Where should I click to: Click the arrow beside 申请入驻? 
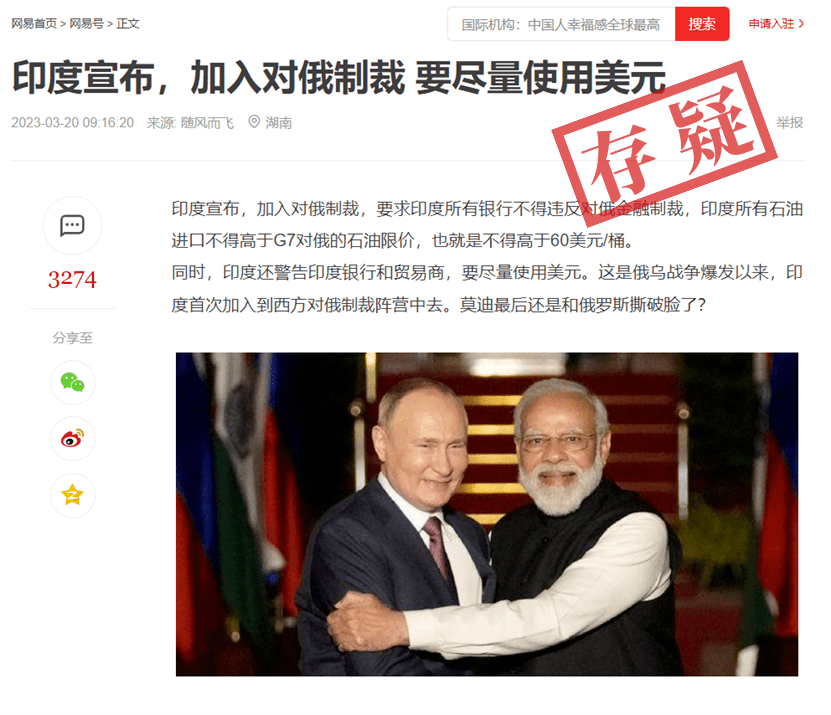click(x=801, y=23)
